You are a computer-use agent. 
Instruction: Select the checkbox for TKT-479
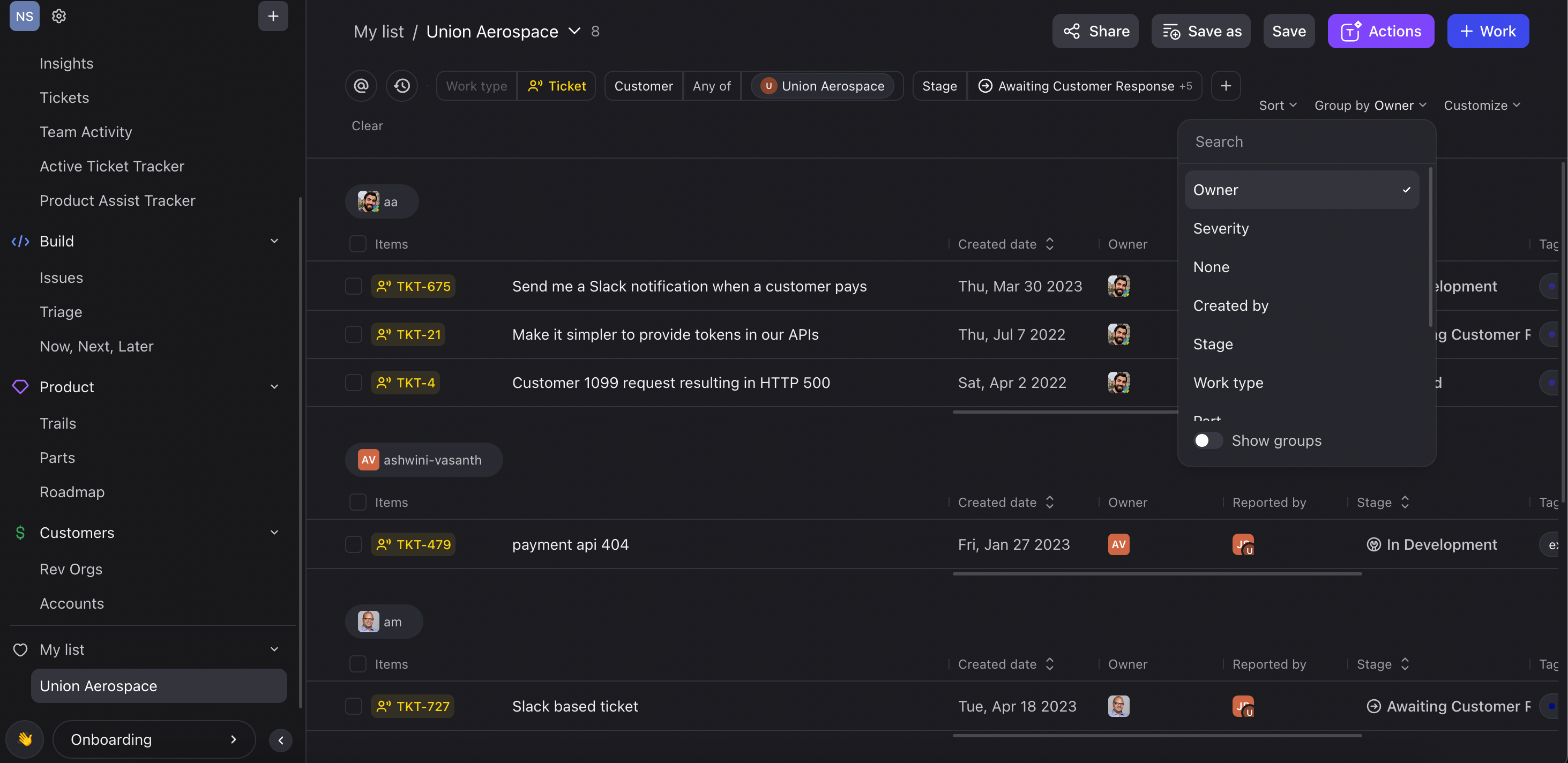(354, 544)
